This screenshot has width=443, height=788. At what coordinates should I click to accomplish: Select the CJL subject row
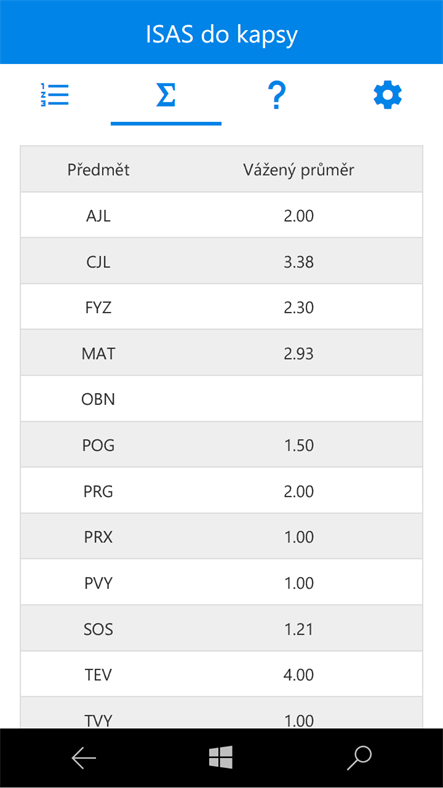[222, 261]
